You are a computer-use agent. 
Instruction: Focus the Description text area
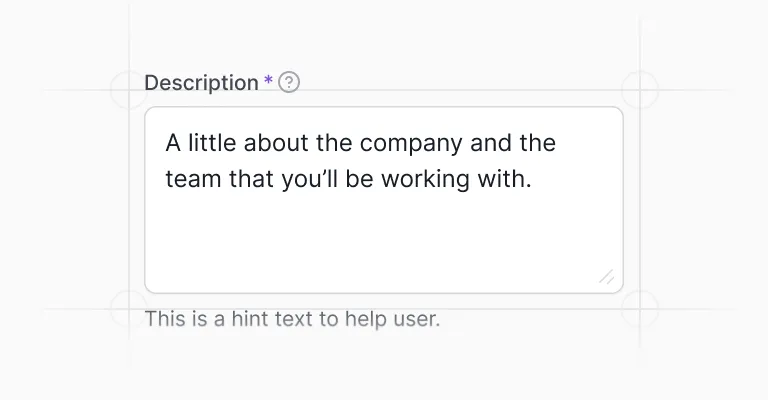pos(384,200)
